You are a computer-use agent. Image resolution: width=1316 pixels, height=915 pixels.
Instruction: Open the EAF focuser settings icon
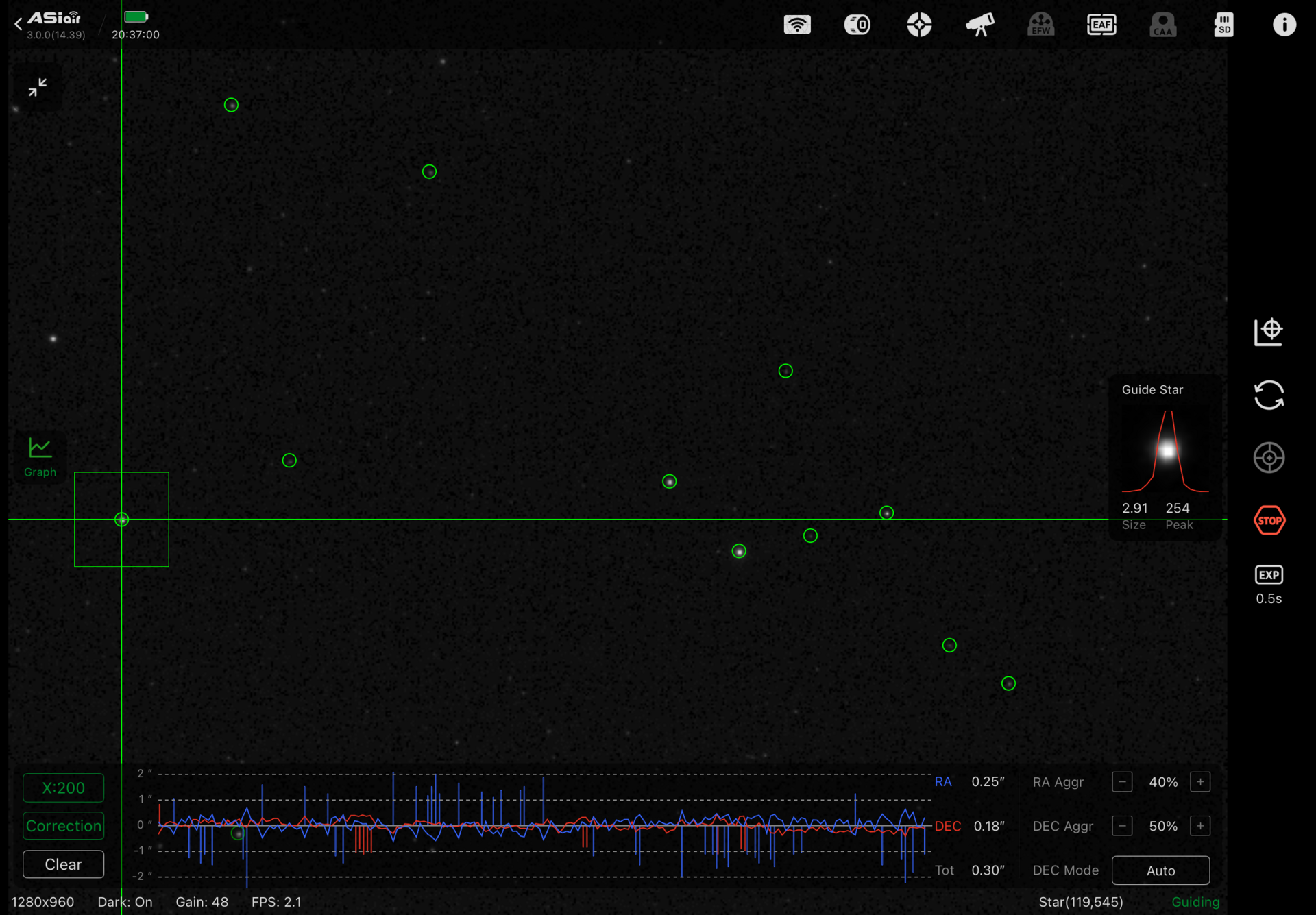(x=1101, y=25)
